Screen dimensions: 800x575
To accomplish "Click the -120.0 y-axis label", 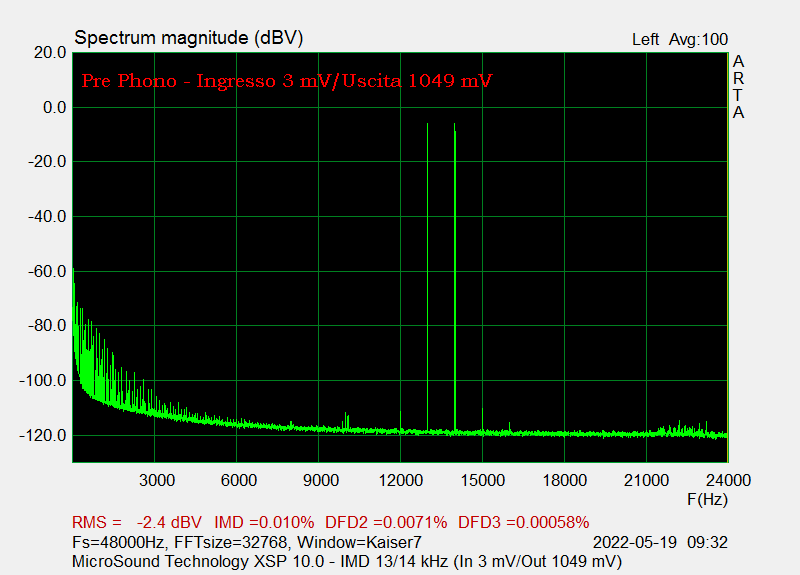I will pos(43,436).
